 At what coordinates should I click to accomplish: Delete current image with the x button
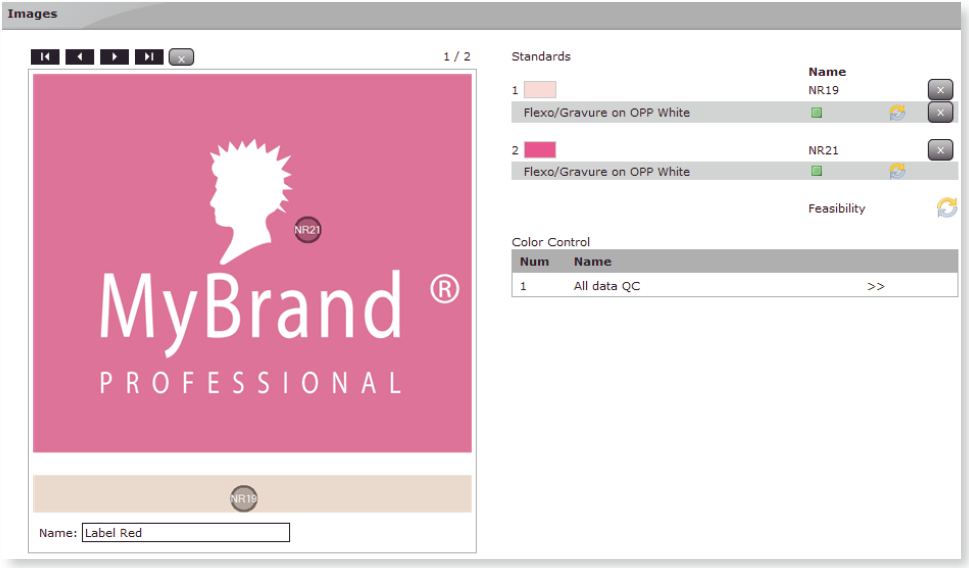(x=181, y=57)
